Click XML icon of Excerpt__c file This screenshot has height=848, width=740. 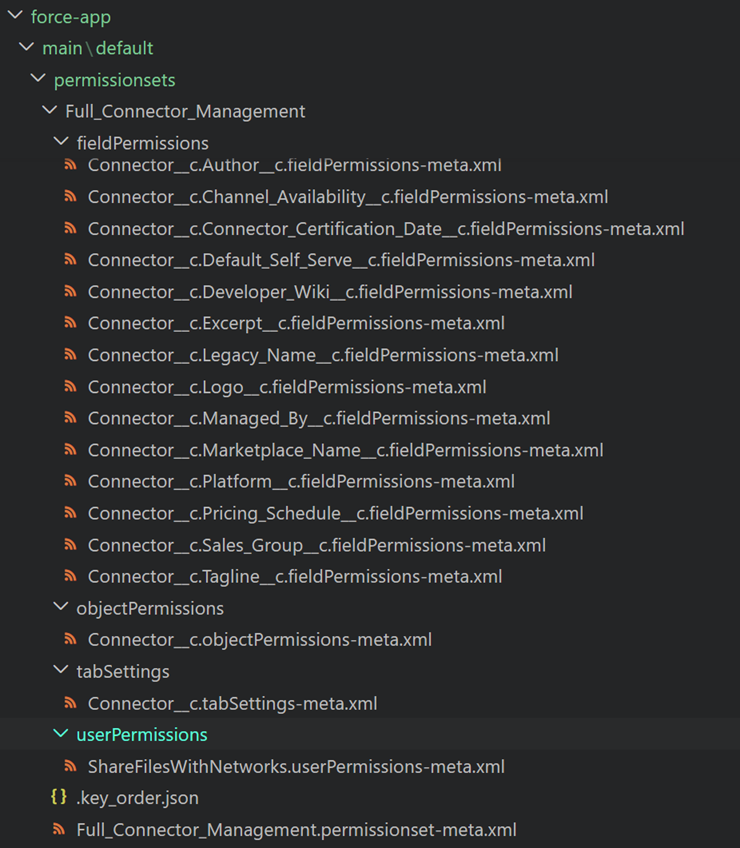(x=70, y=323)
